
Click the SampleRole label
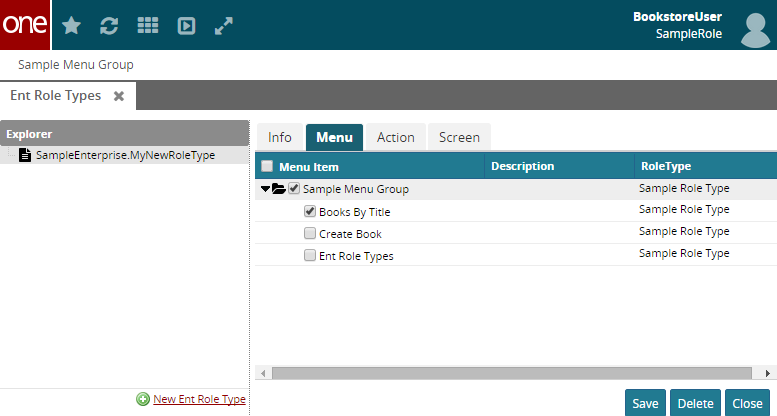point(689,34)
